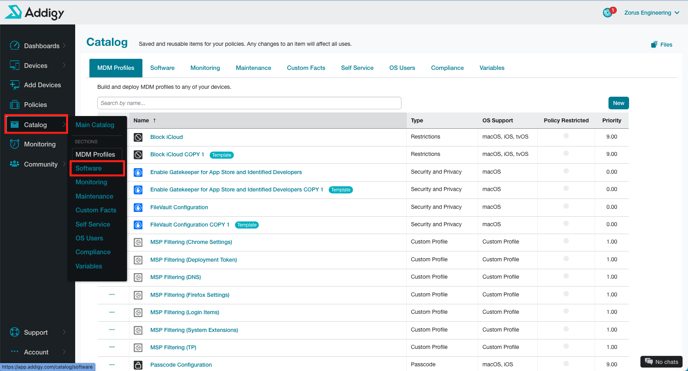Toggle Policy Restricted for MSP Filtering (DNS)
This screenshot has height=371, width=688.
pos(566,276)
